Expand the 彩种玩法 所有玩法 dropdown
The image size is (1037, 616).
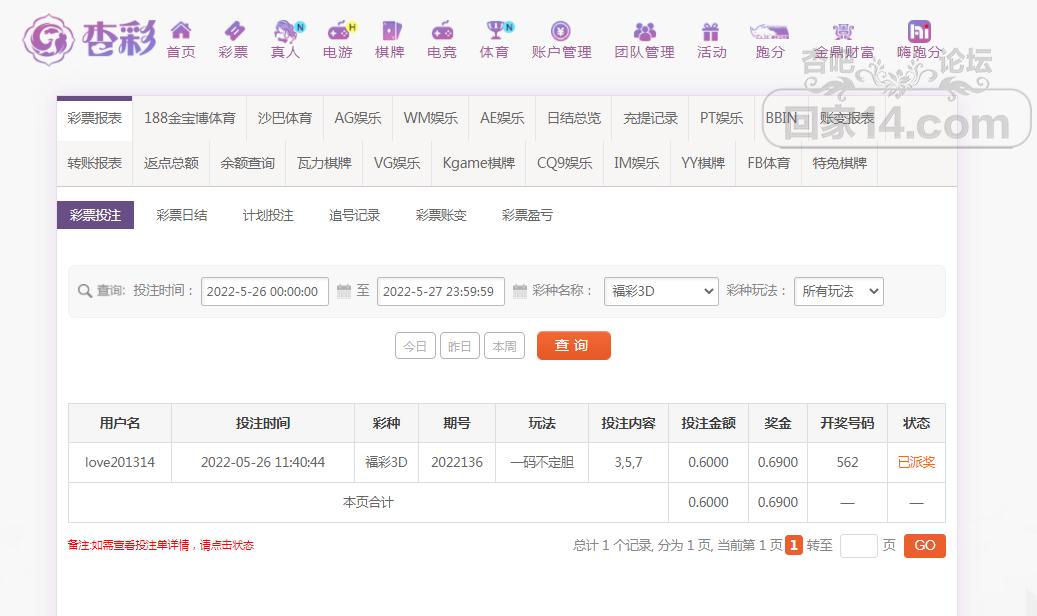[838, 291]
